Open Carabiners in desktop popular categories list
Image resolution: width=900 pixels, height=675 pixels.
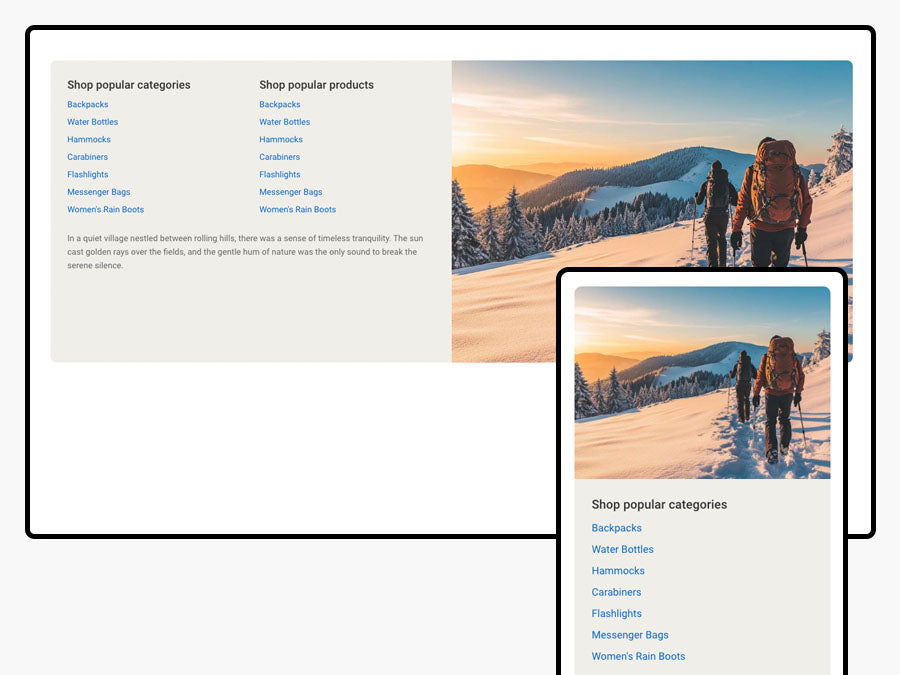pyautogui.click(x=88, y=157)
